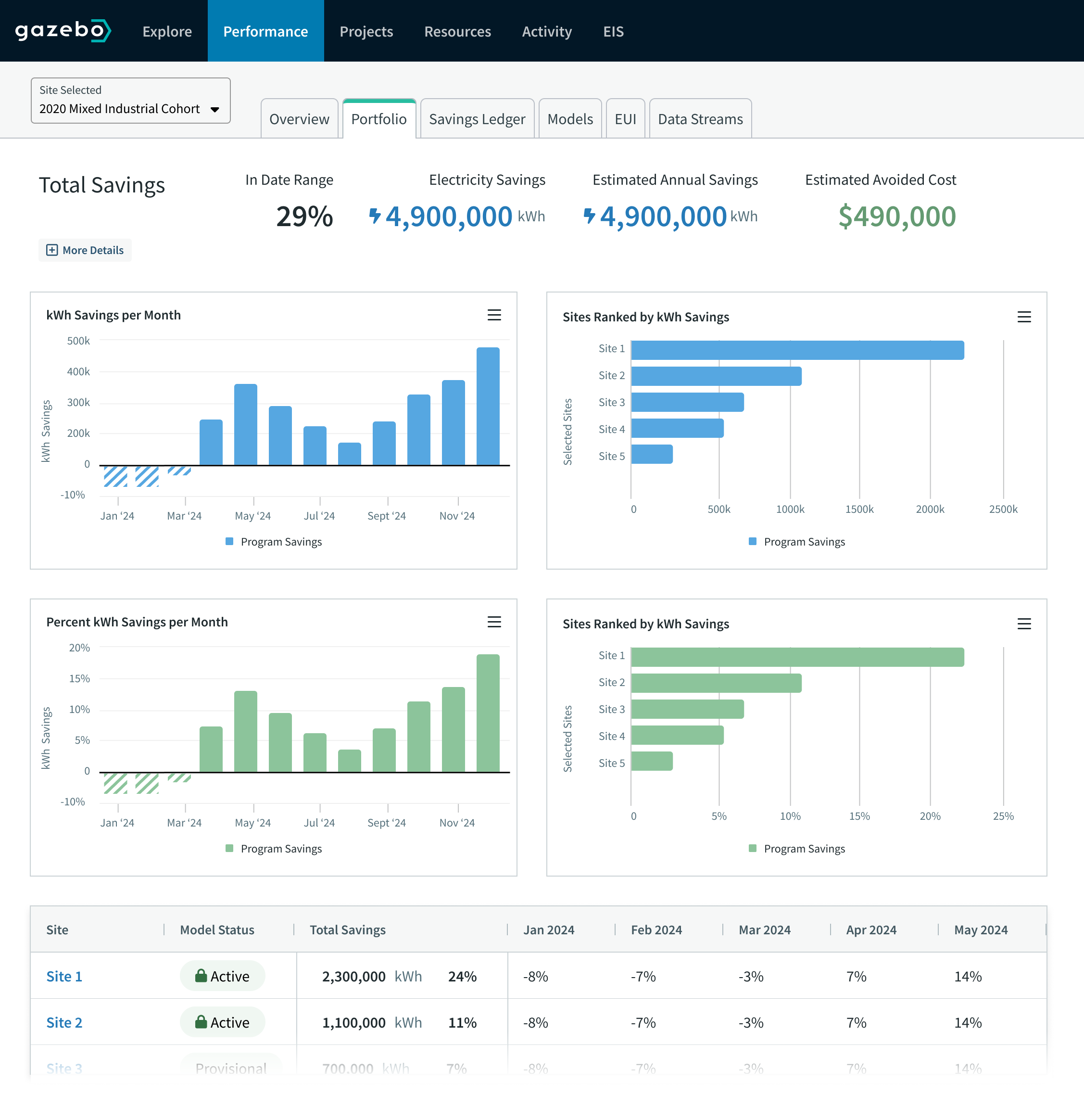Image resolution: width=1084 pixels, height=1120 pixels.
Task: Click the lightning bolt beside Electricity Savings
Action: click(x=376, y=216)
